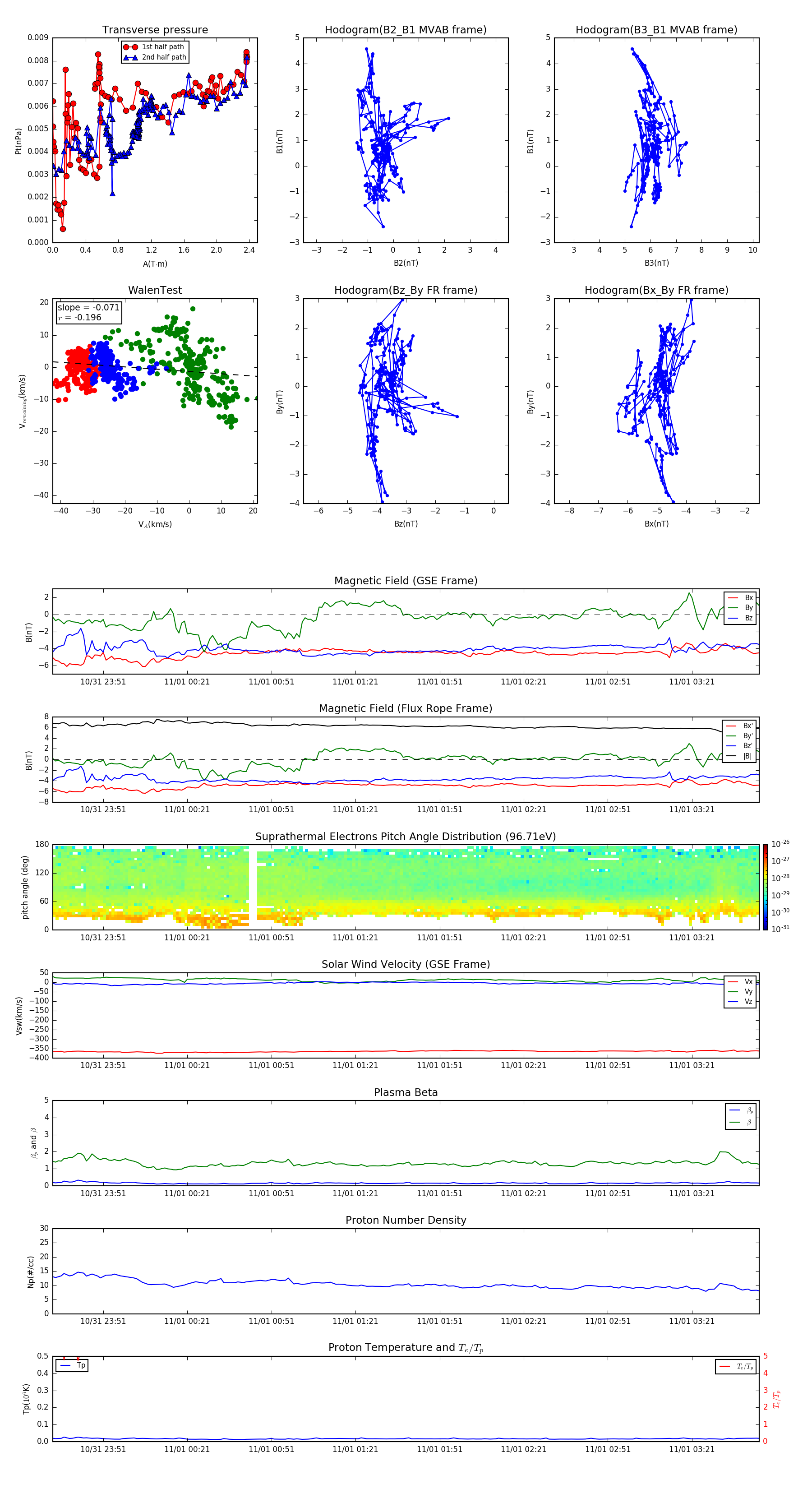
Task: Select 'Bx' in the GSE magnetic field legend
Action: (741, 598)
